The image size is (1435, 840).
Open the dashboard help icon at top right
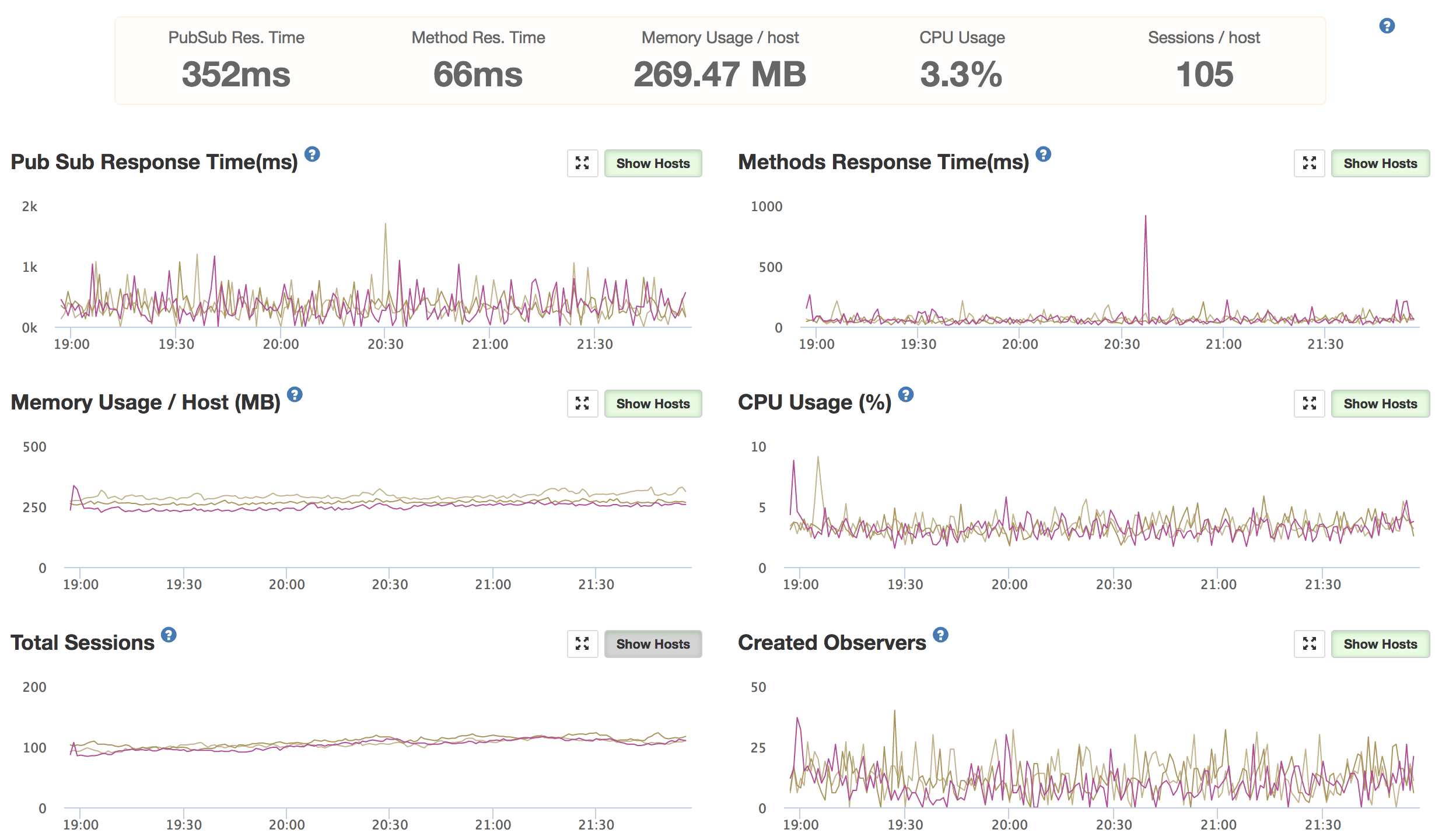click(1387, 26)
